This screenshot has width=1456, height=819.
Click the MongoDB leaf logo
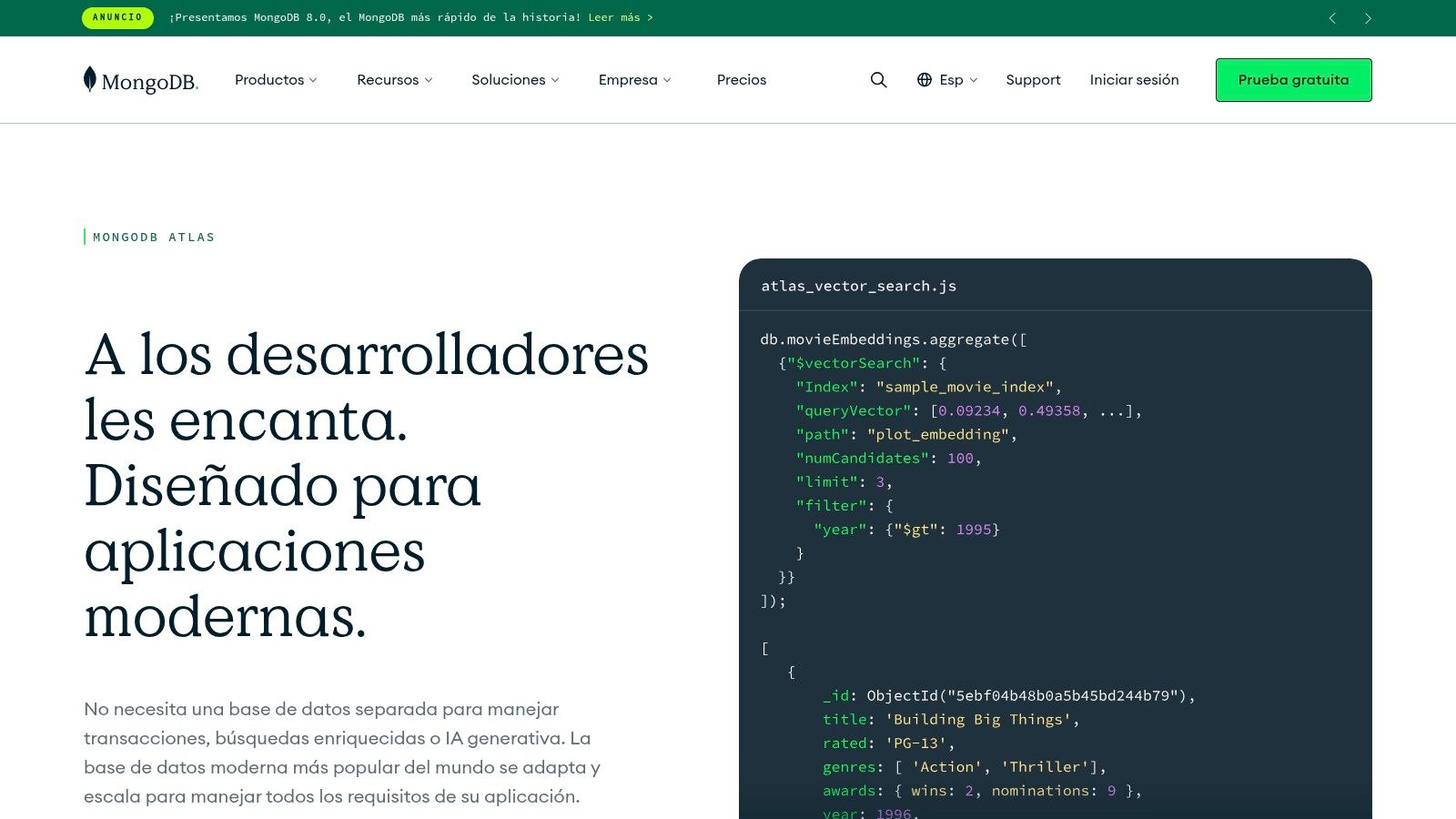[140, 80]
